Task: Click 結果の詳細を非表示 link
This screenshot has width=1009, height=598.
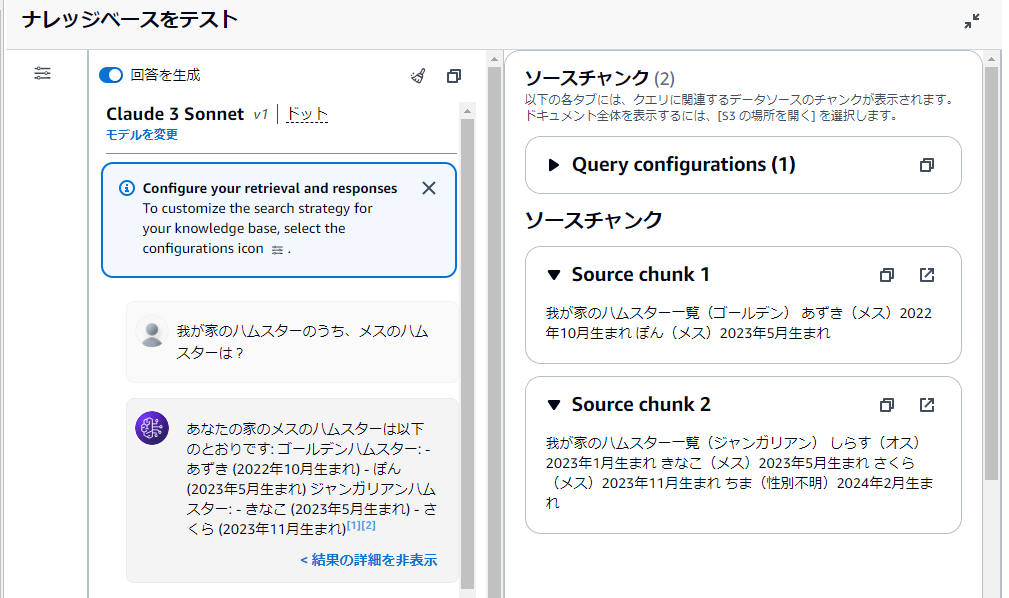Action: 369,560
